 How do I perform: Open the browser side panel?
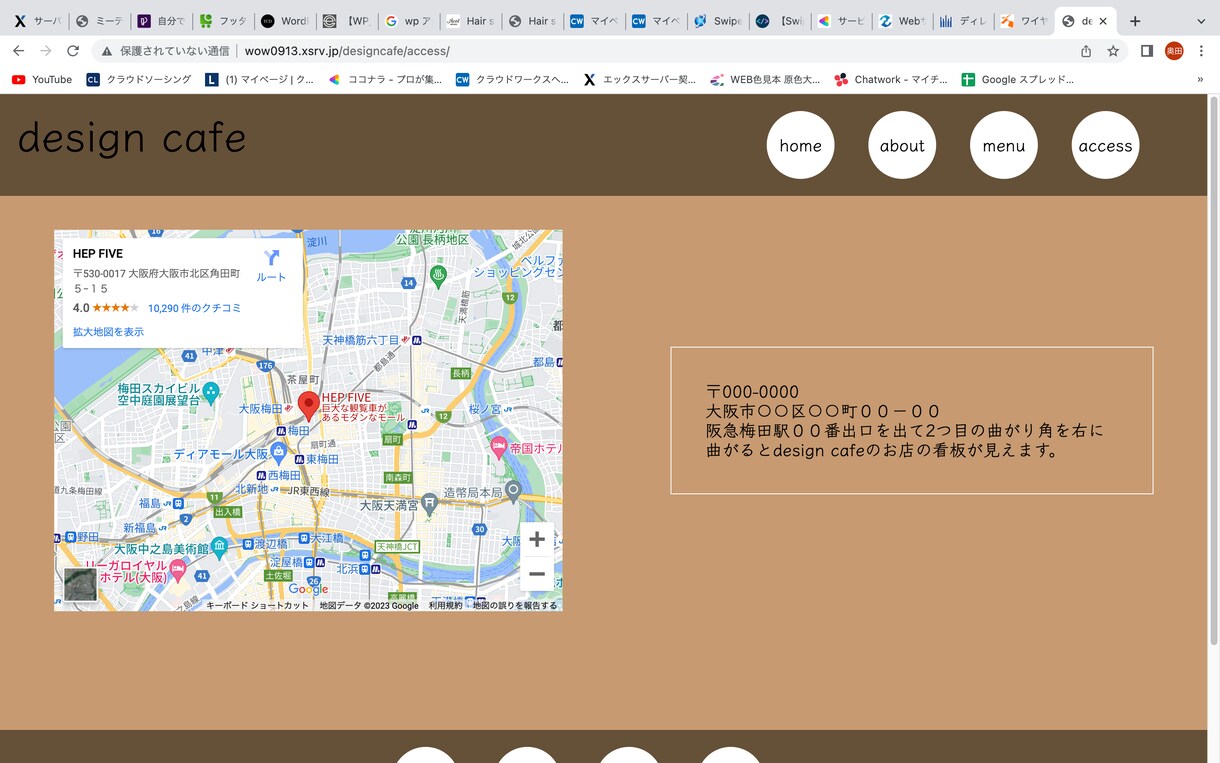point(1147,51)
